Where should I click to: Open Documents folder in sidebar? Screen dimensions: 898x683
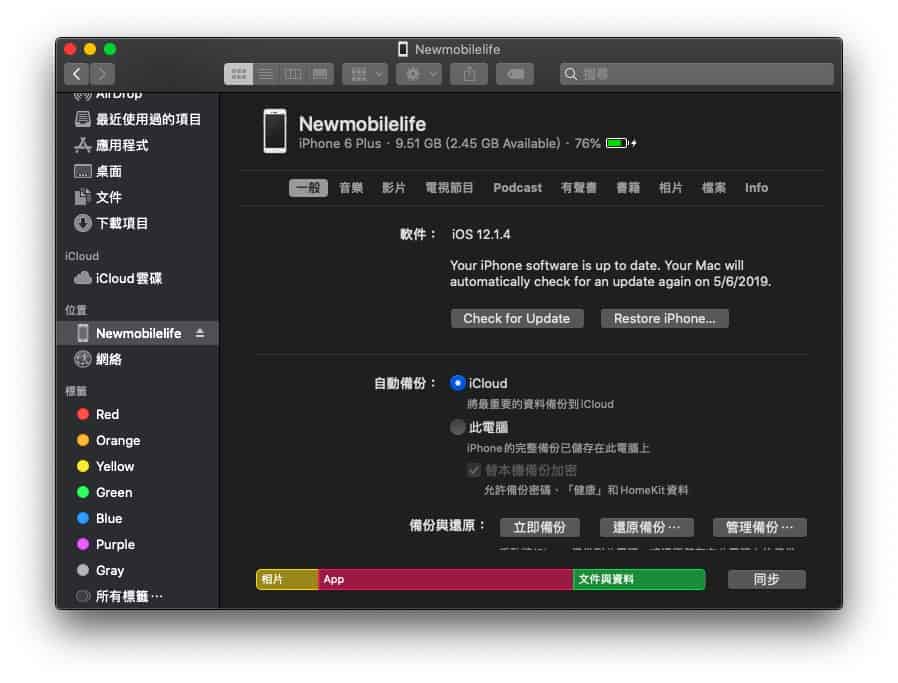pos(98,198)
